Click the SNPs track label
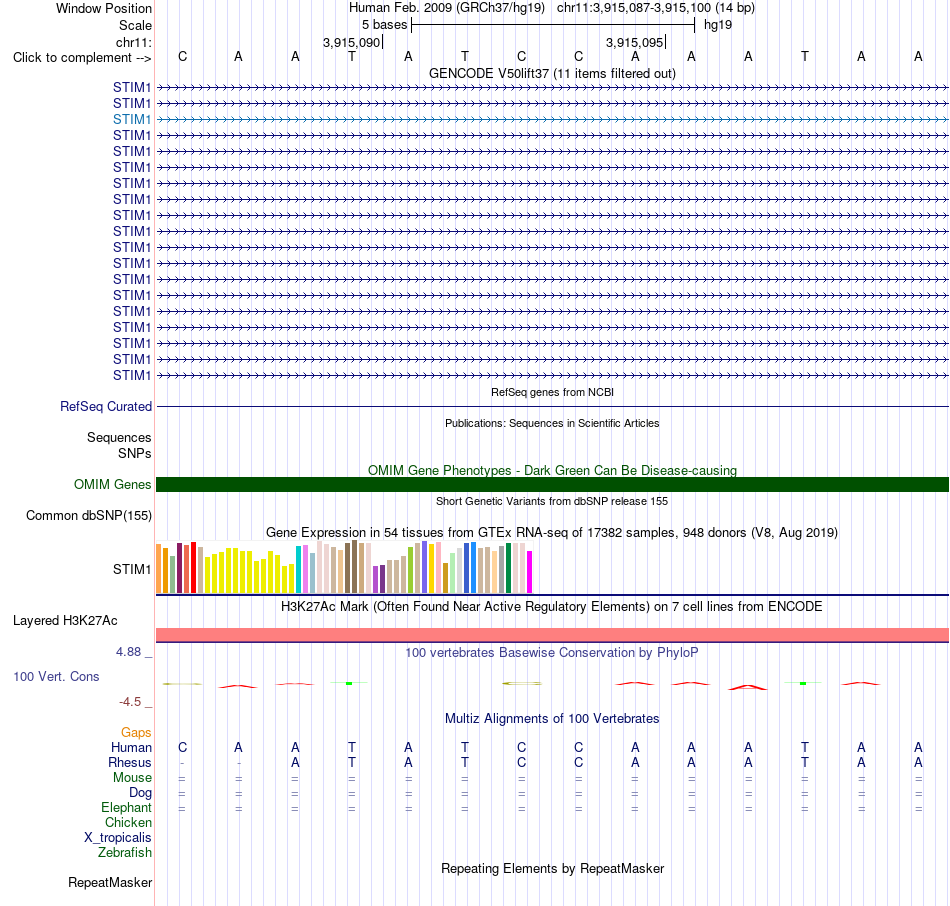950x906 pixels. [x=135, y=453]
